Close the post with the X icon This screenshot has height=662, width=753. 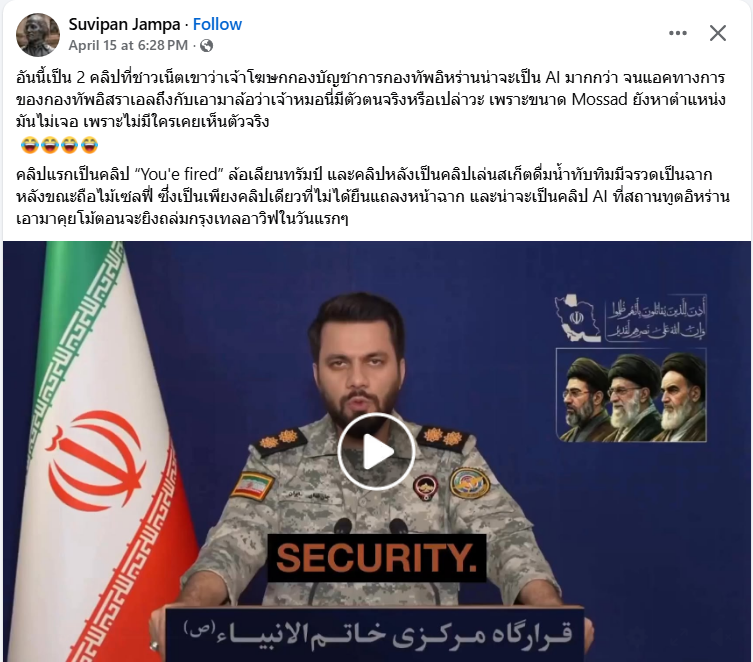tap(717, 33)
